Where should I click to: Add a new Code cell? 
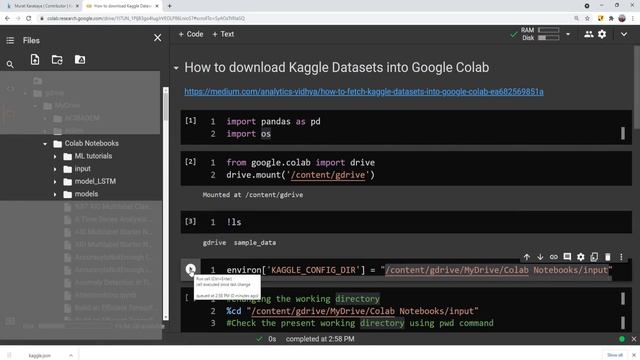click(191, 34)
